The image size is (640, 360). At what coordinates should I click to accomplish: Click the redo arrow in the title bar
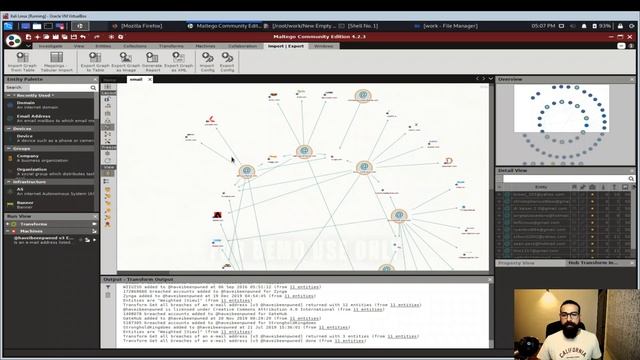tap(97, 37)
